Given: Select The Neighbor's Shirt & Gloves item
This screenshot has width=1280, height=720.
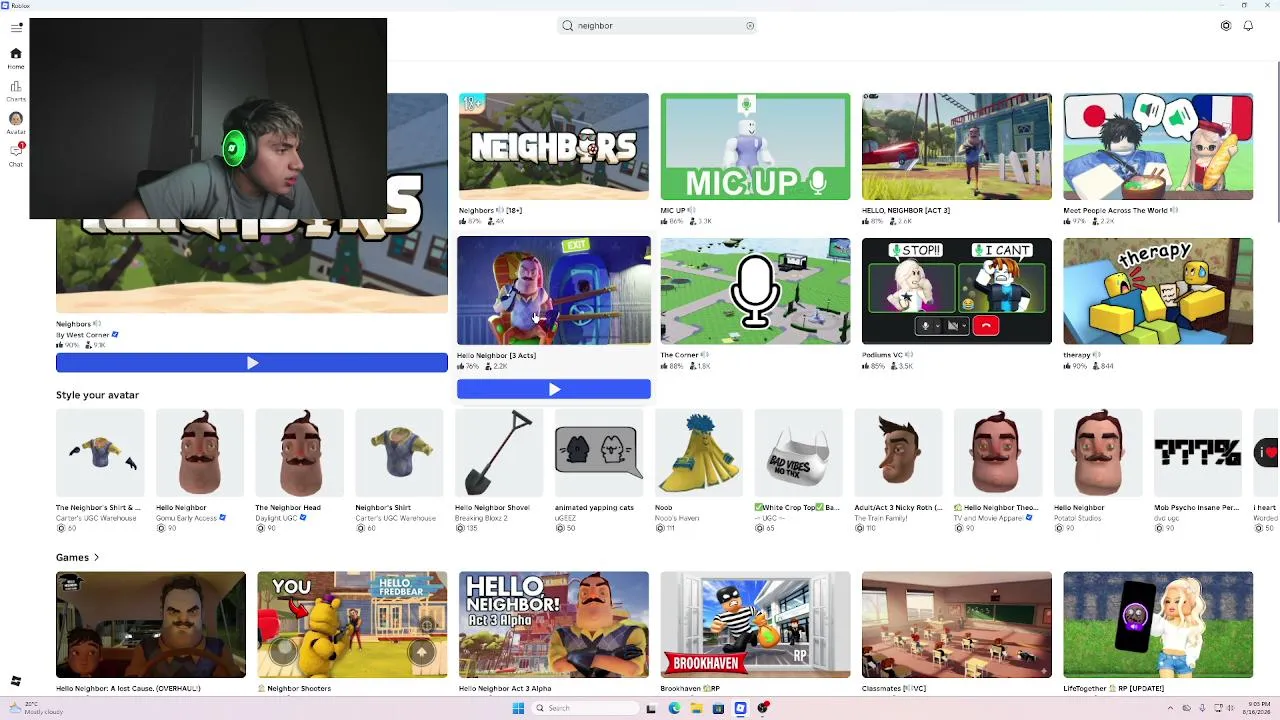Looking at the screenshot, I should [x=100, y=453].
